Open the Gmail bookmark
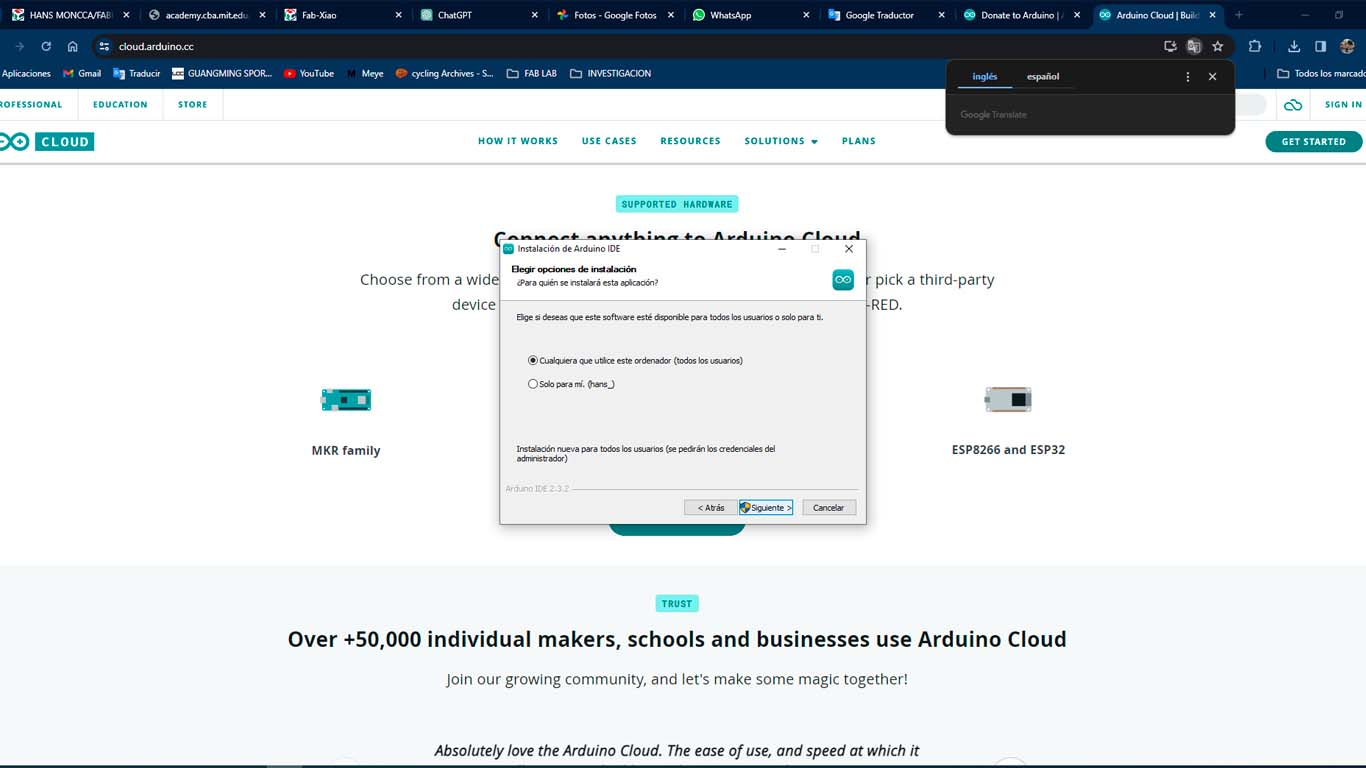Screen dimensions: 1366x768 pyautogui.click(x=82, y=73)
